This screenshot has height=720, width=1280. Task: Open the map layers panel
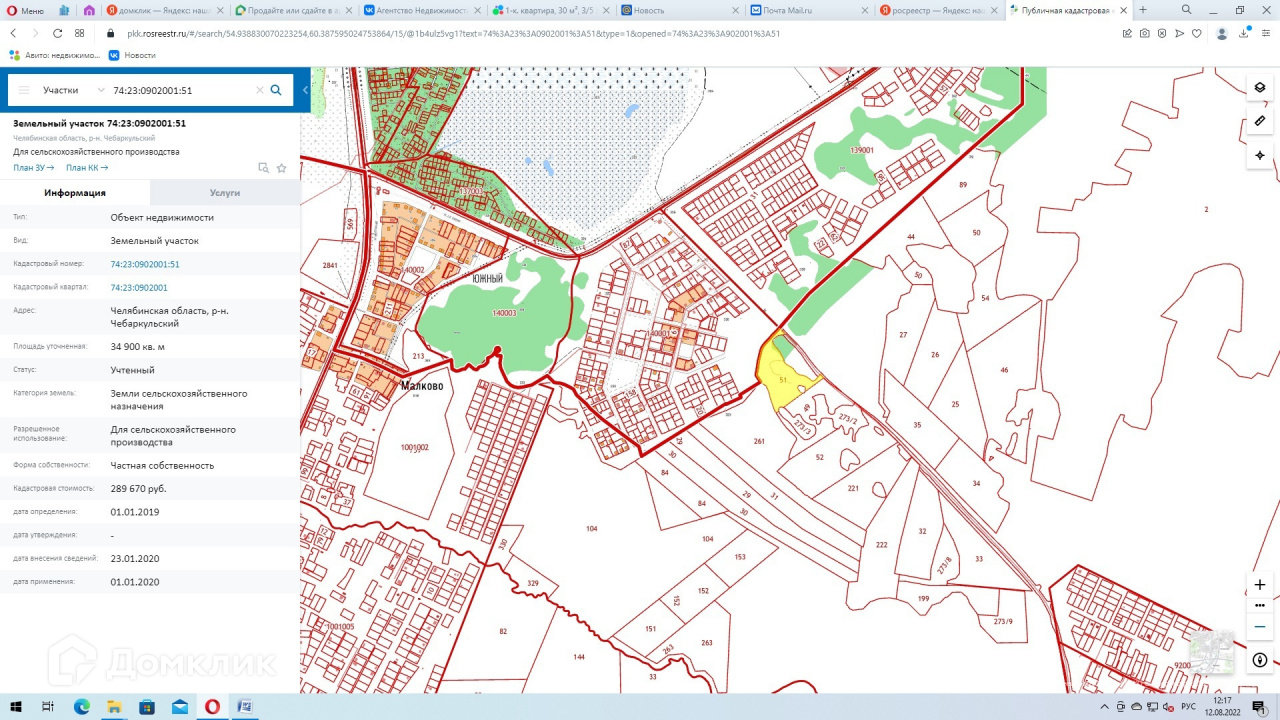[x=1259, y=88]
